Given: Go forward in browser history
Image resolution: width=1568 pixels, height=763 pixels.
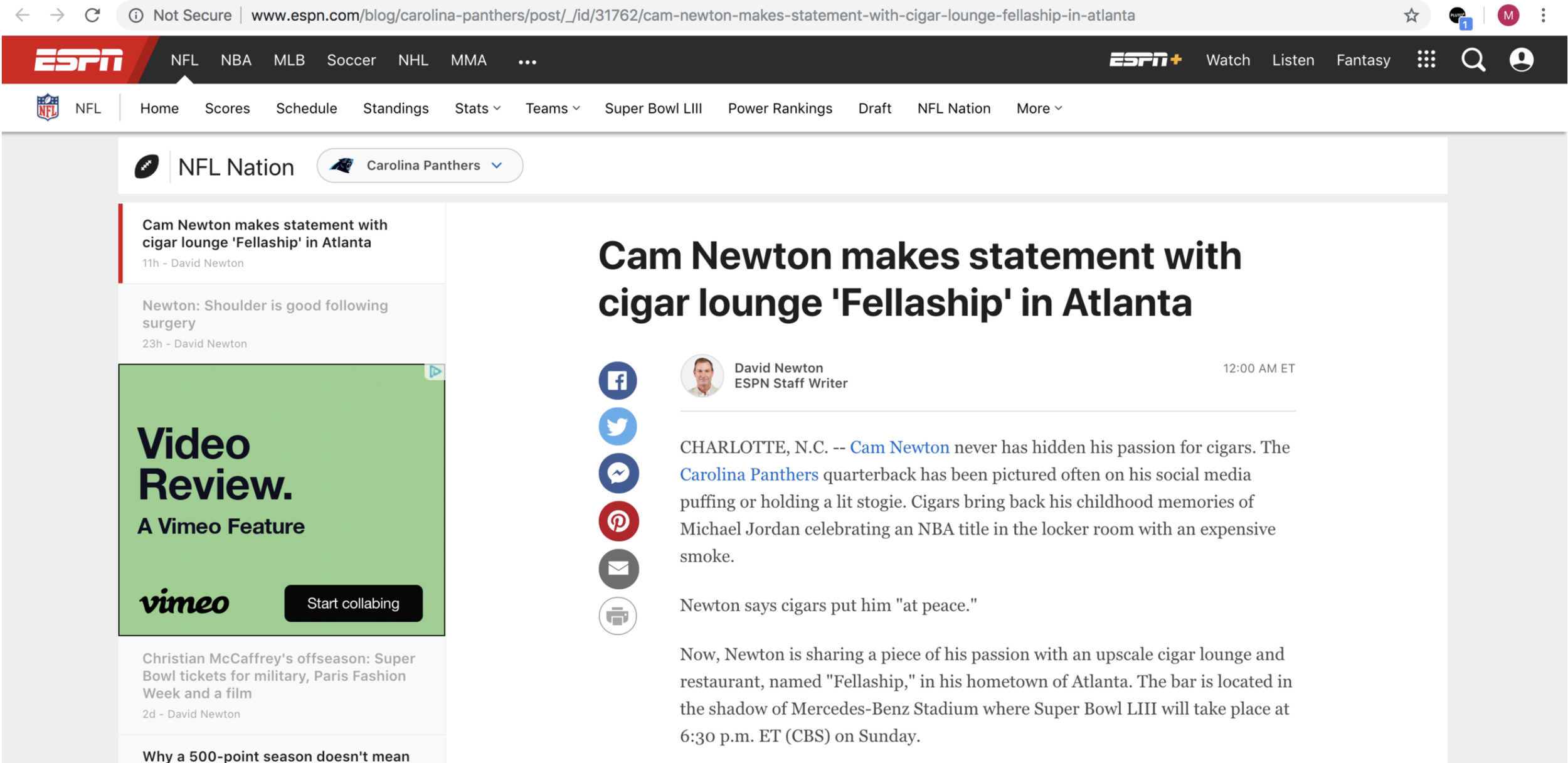Looking at the screenshot, I should pos(57,15).
